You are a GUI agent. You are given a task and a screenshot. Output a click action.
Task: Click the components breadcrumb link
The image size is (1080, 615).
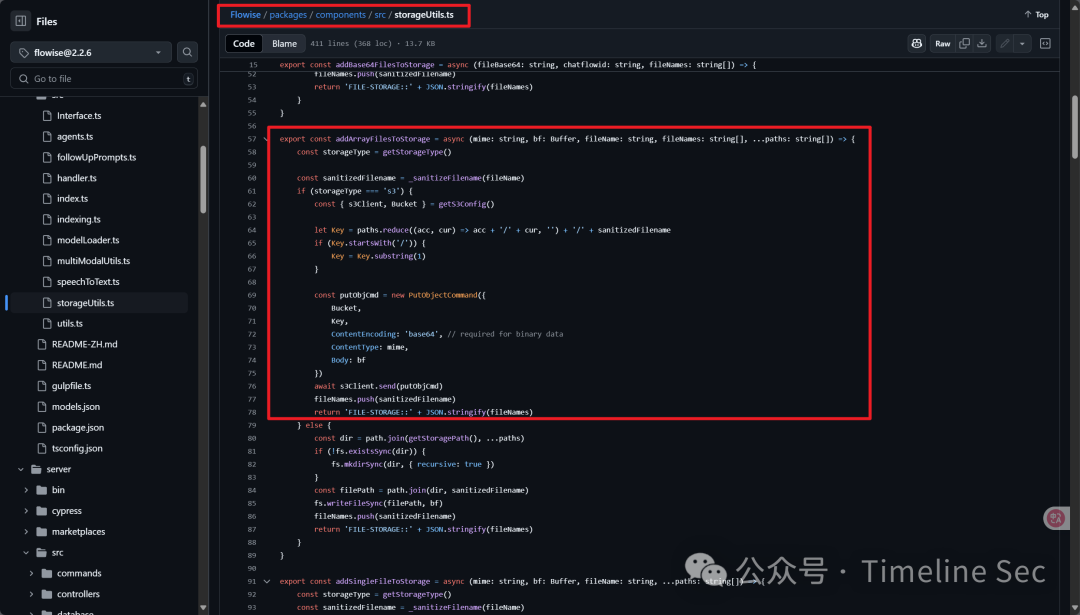point(340,14)
